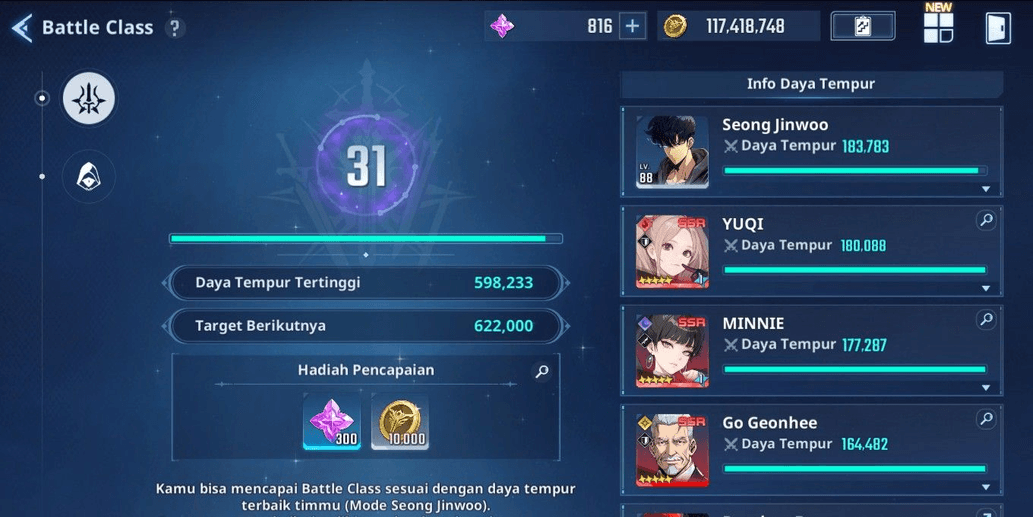1033x517 pixels.
Task: Open MINNIE's magnifier details icon
Action: [986, 320]
